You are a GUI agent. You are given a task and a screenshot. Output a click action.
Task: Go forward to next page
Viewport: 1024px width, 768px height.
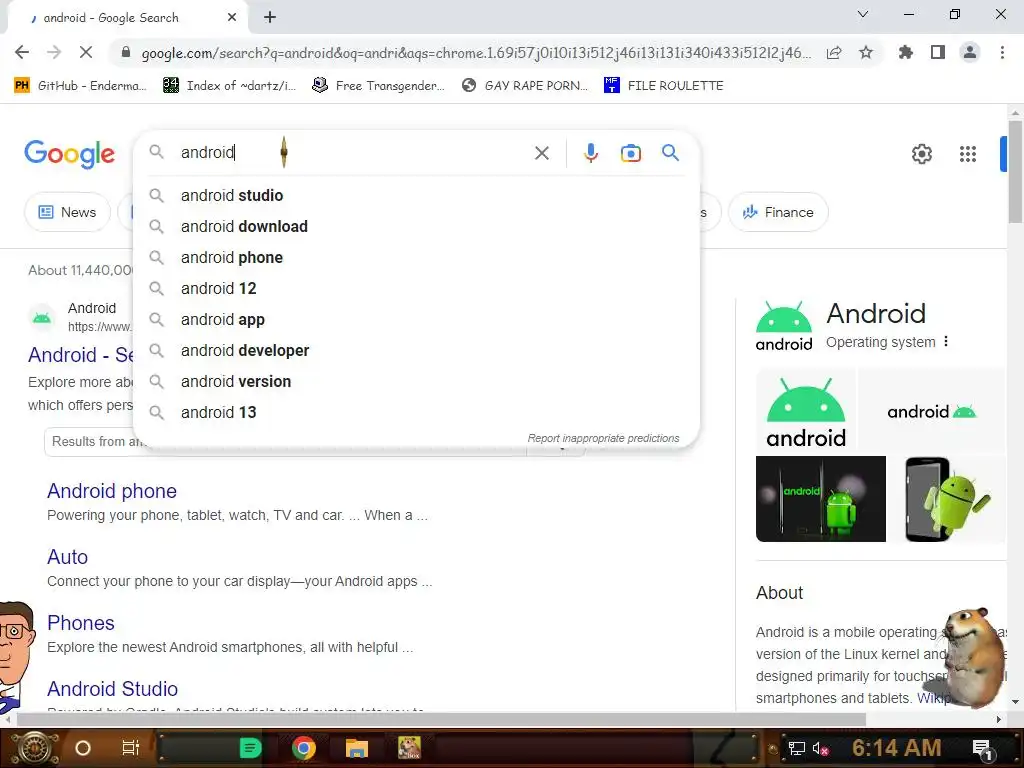54,52
